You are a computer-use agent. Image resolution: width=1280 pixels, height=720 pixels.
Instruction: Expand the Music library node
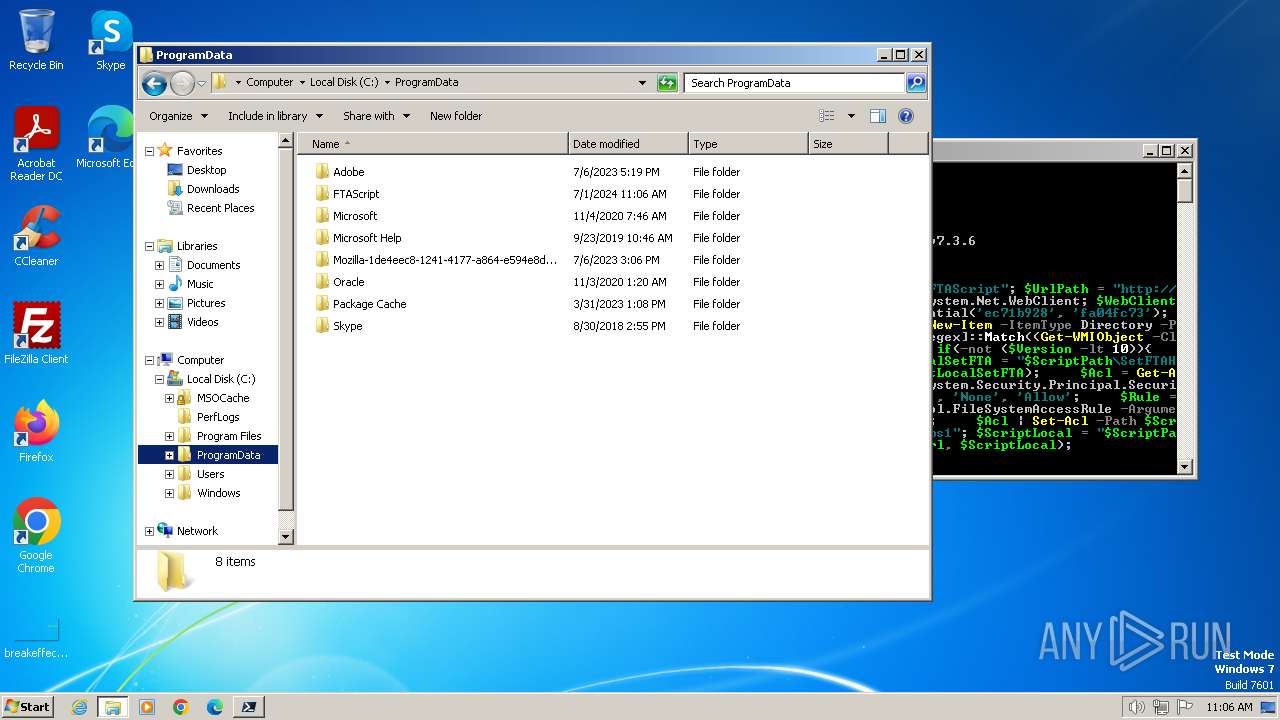coord(159,284)
